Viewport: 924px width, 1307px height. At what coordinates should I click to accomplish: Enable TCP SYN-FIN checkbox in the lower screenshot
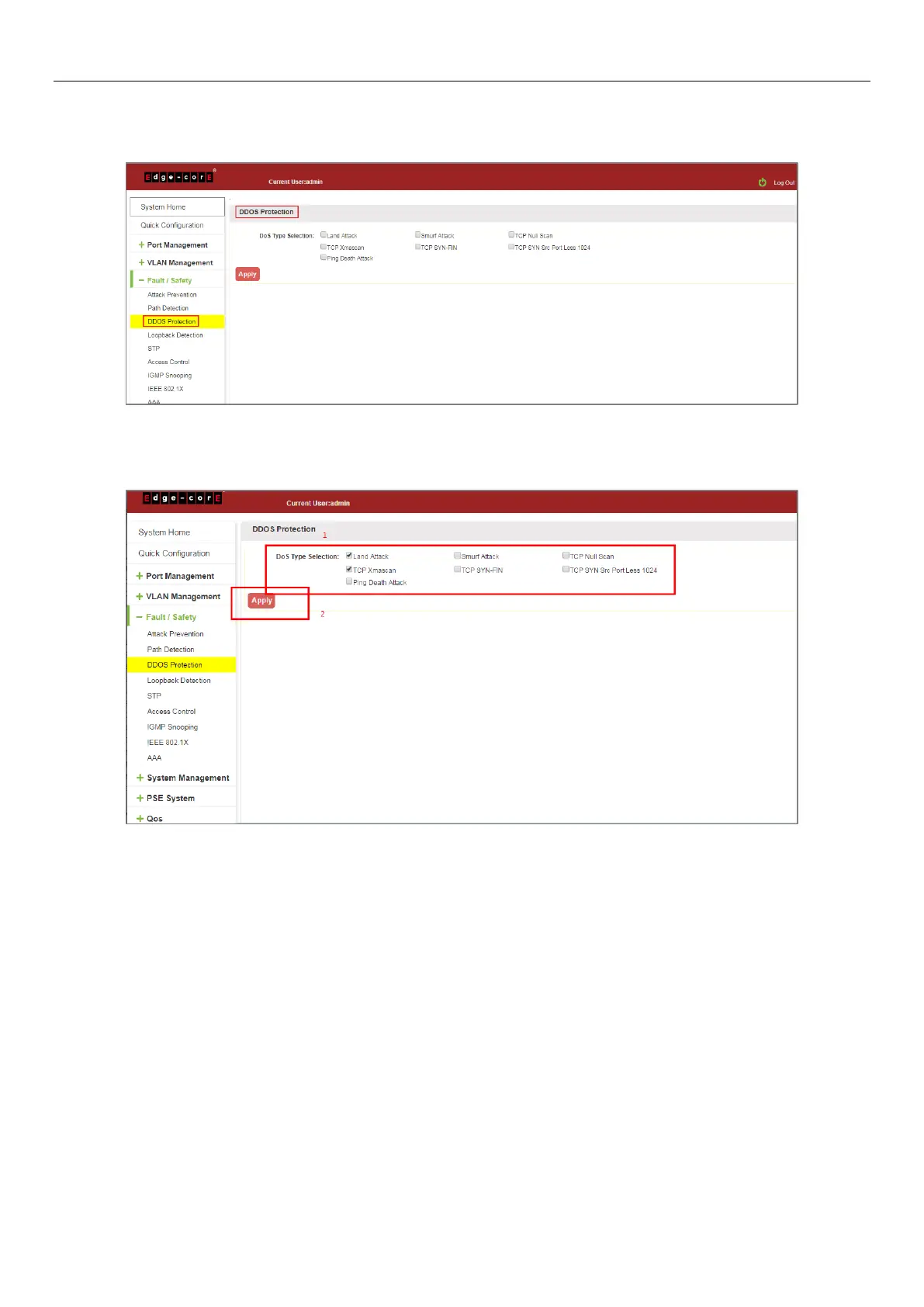[x=458, y=570]
